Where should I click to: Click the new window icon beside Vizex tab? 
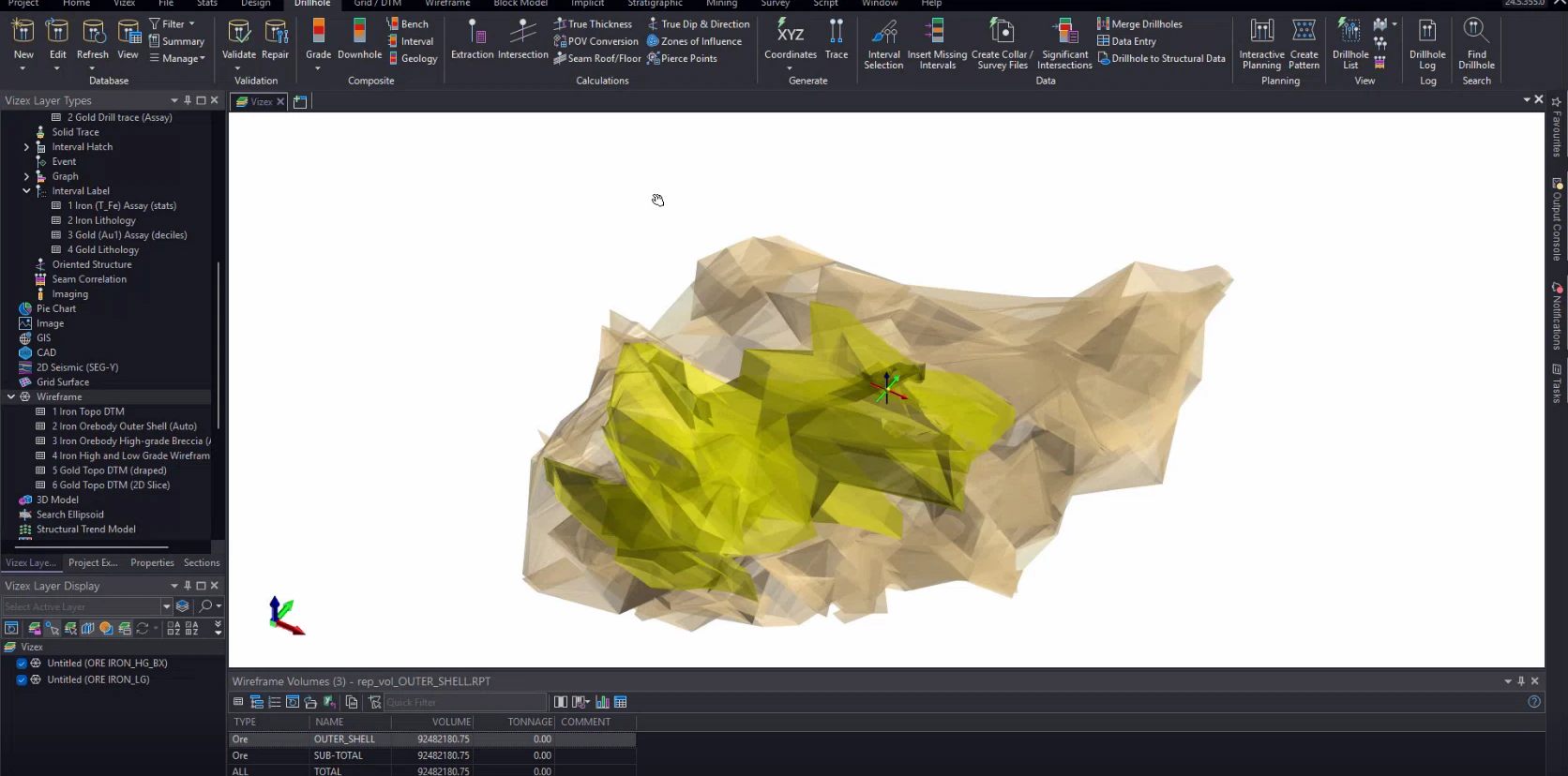coord(300,101)
